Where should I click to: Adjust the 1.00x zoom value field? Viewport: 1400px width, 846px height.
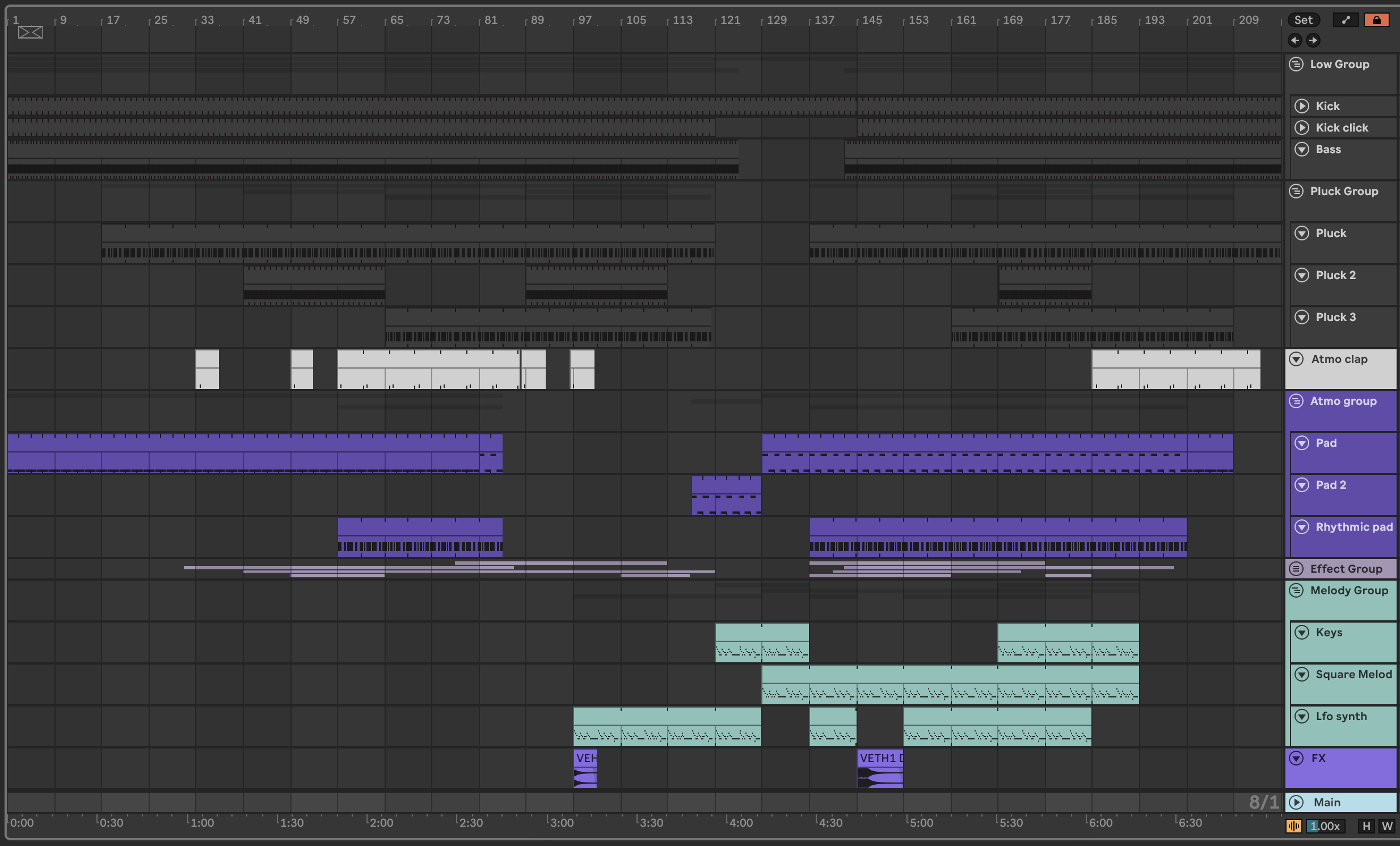click(1325, 826)
